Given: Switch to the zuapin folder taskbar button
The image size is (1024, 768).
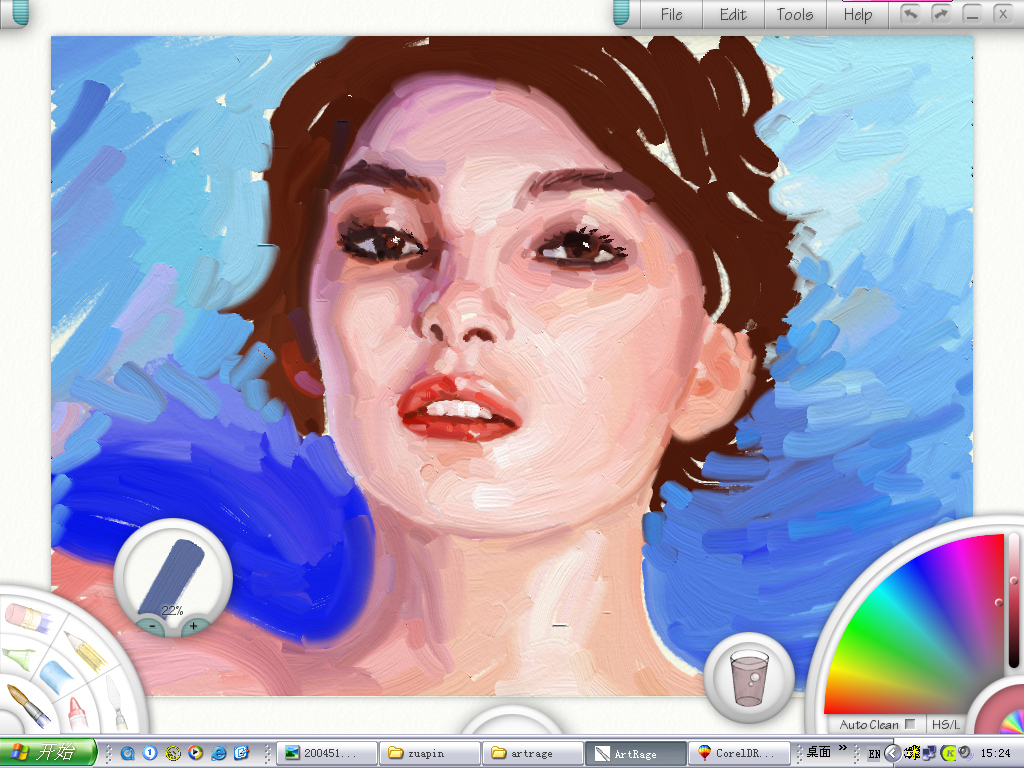Looking at the screenshot, I should click(430, 753).
